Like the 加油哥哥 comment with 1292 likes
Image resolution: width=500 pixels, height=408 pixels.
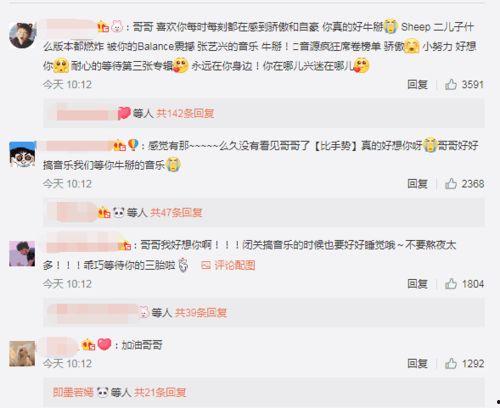coord(451,363)
